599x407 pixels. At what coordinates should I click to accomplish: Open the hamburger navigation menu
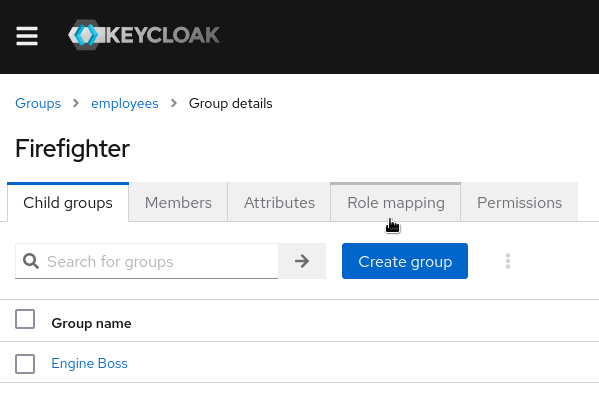point(27,36)
